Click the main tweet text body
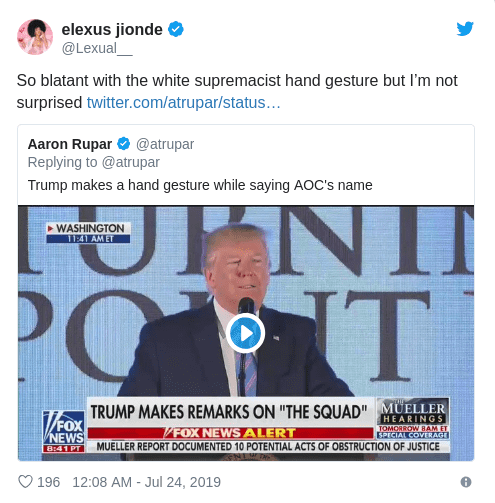The image size is (495, 503). point(237,91)
